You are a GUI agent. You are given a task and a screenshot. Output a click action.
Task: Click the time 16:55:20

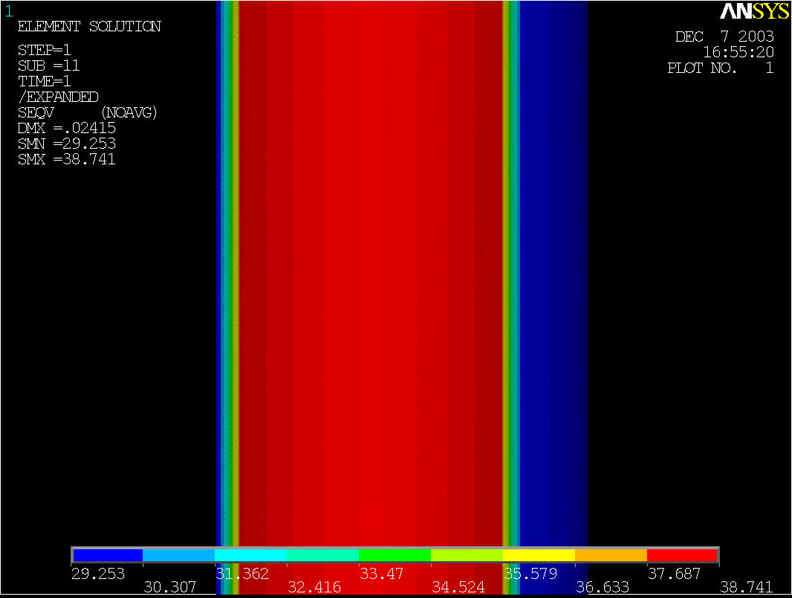(x=738, y=53)
